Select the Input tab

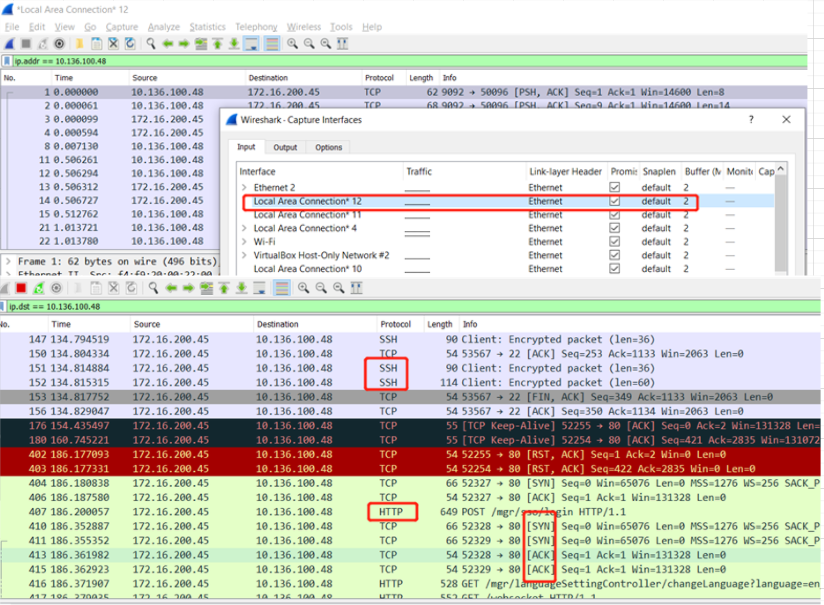pos(246,147)
